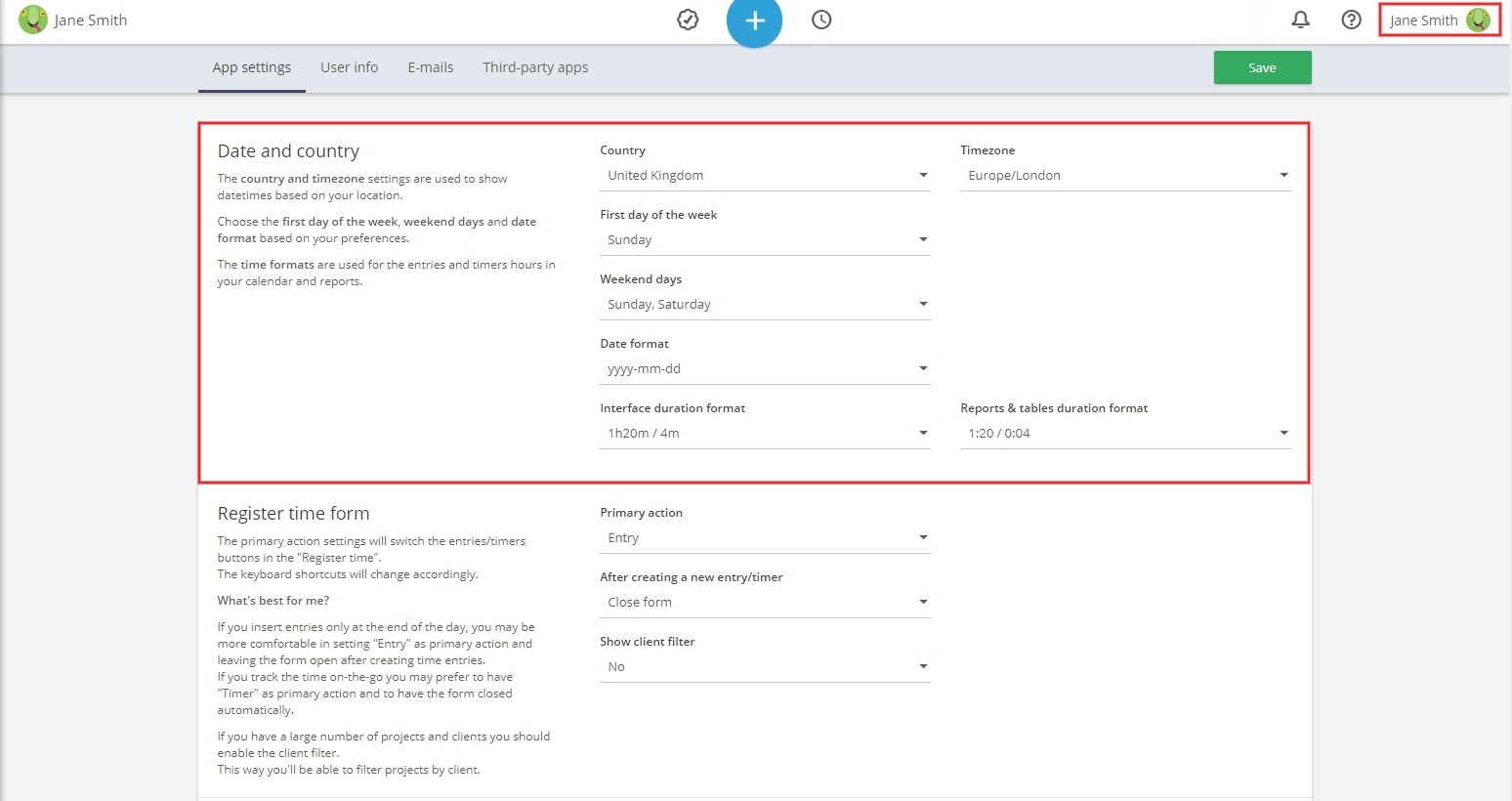Open the Country dropdown
The height and width of the screenshot is (801, 1512).
[x=922, y=175]
